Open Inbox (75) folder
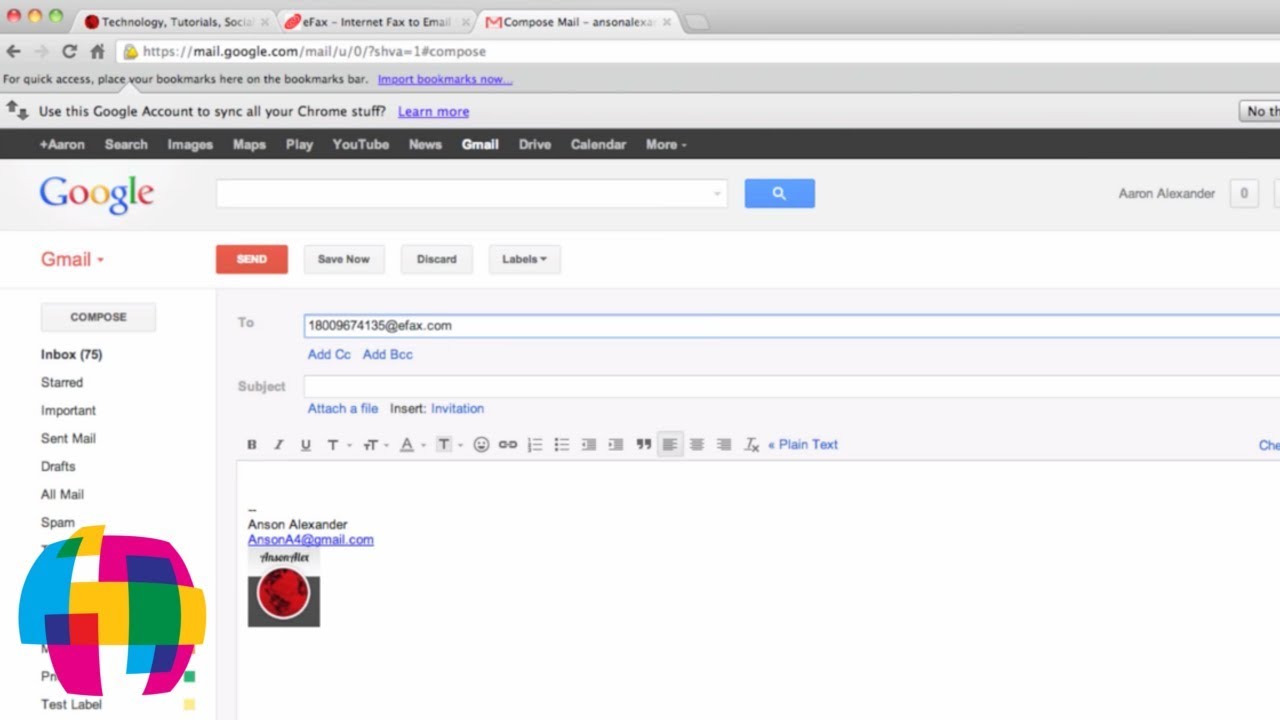The image size is (1280, 720). 71,355
